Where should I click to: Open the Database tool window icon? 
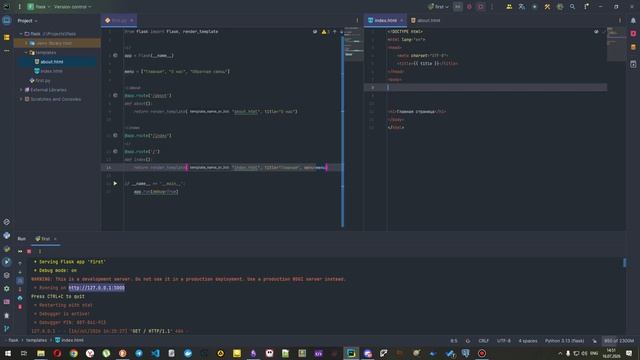click(x=633, y=47)
